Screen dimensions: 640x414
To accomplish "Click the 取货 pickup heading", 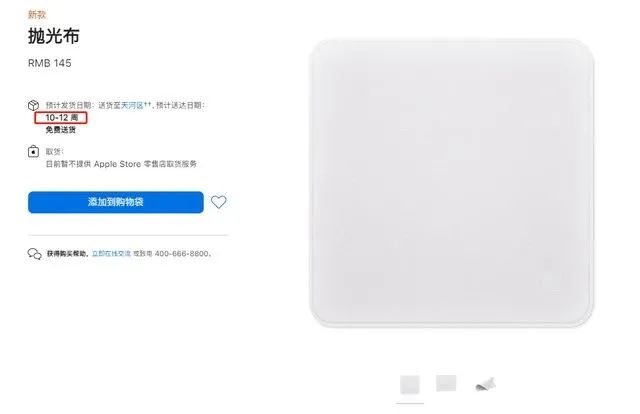I will tap(53, 151).
